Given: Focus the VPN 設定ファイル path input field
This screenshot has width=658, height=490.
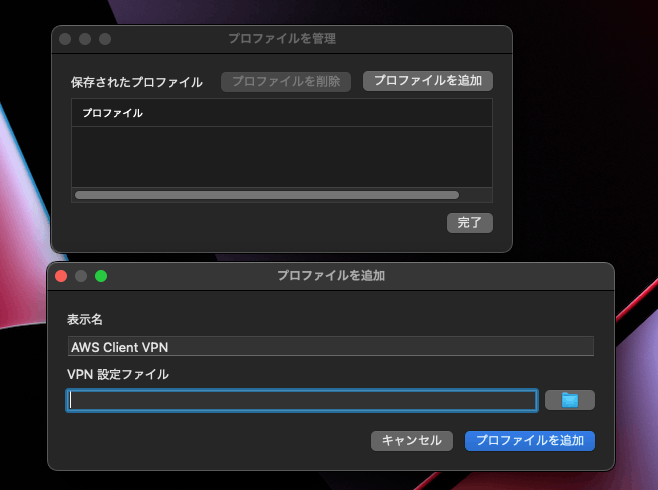Looking at the screenshot, I should tap(302, 400).
